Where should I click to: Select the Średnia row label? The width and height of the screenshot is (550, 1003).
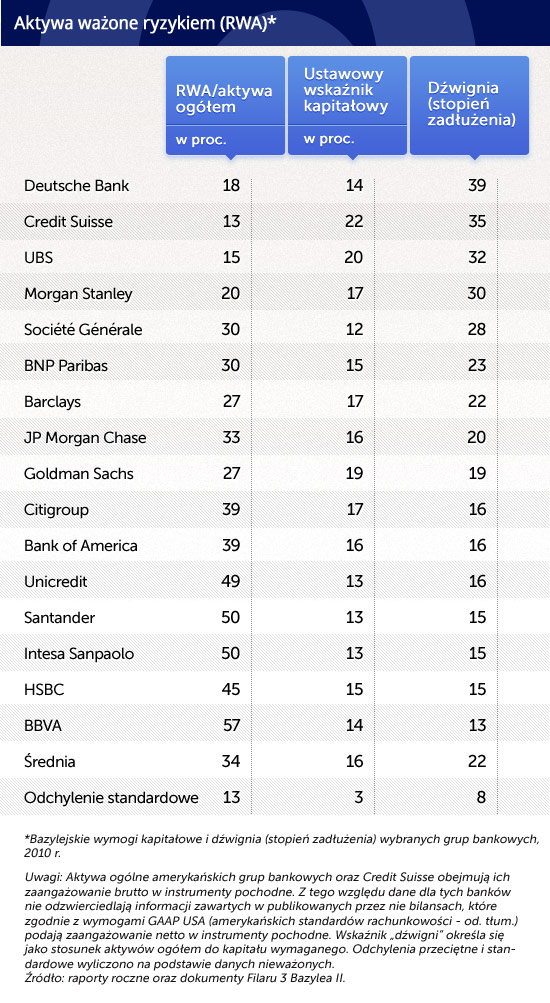click(49, 761)
